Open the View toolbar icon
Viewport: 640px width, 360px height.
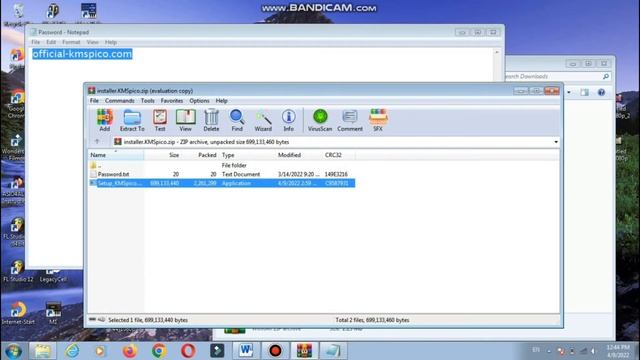coord(185,120)
